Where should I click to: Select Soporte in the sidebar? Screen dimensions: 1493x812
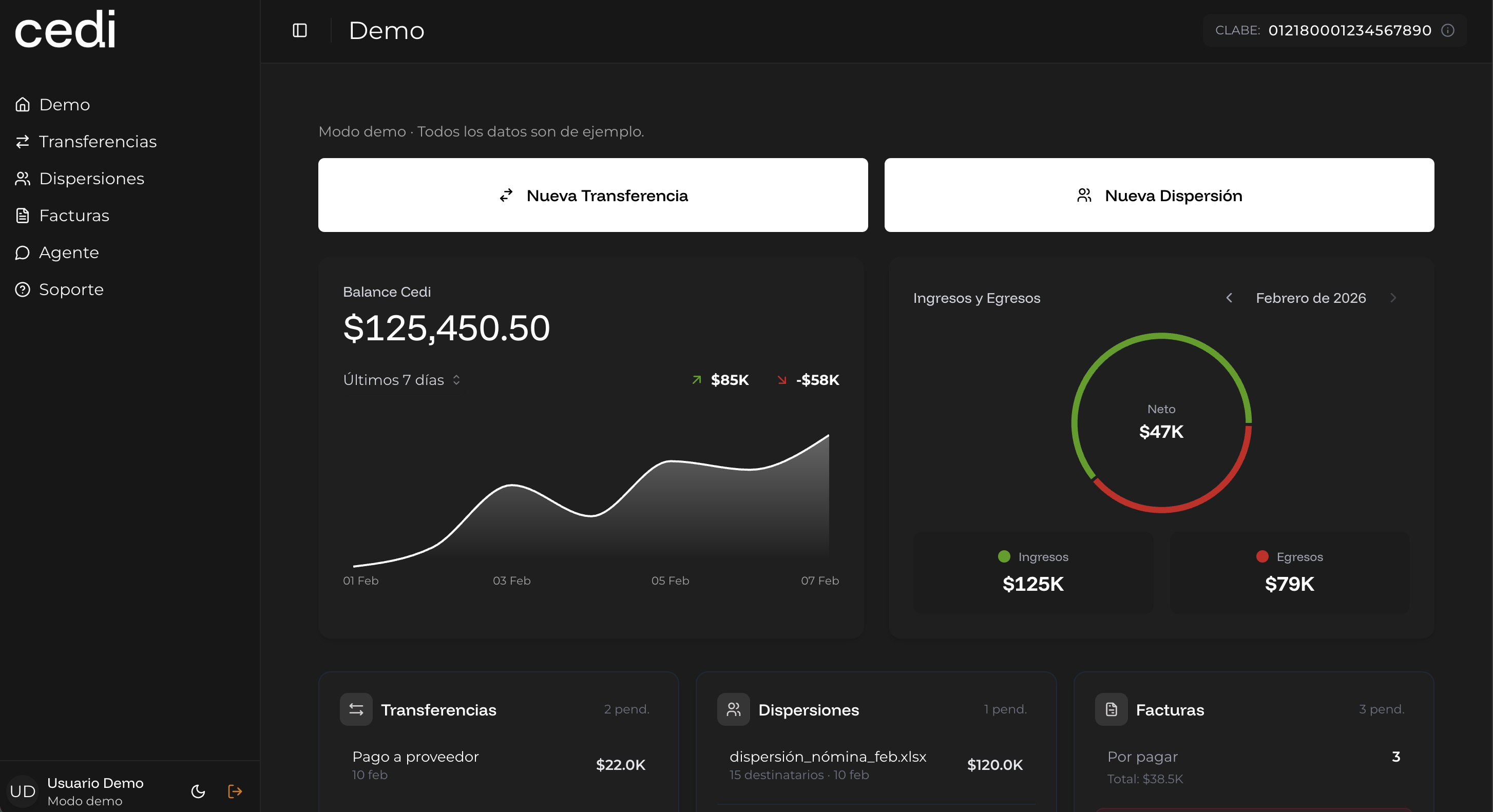coord(71,289)
